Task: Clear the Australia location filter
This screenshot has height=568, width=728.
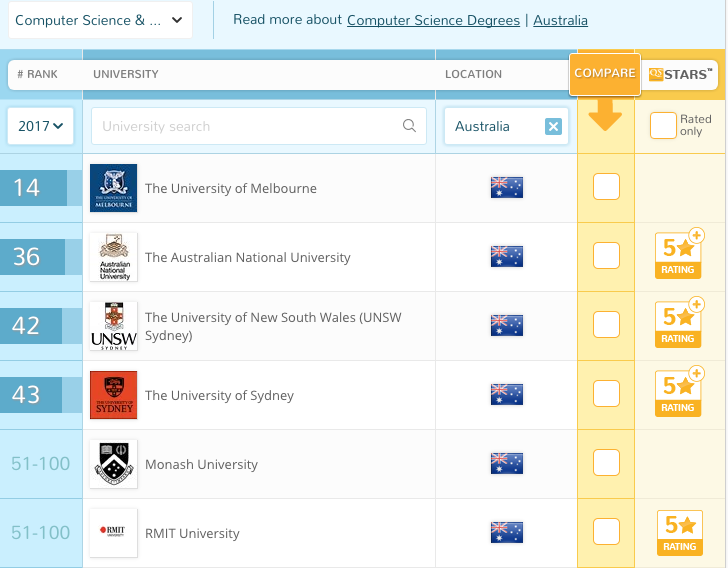Action: (553, 126)
